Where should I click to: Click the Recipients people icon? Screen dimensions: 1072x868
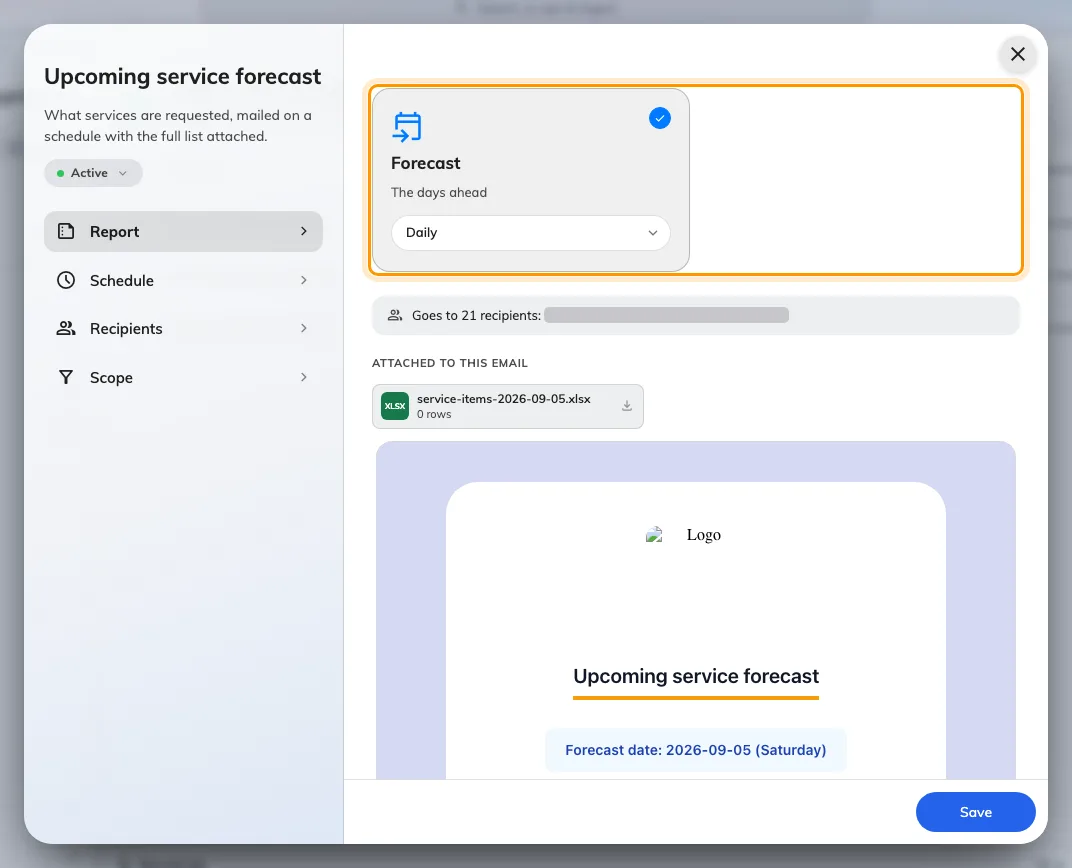66,328
